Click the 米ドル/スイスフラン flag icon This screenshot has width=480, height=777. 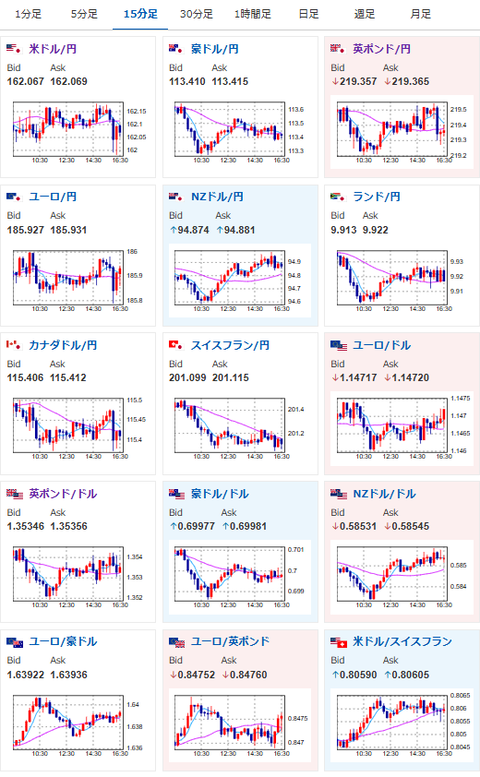pyautogui.click(x=339, y=642)
